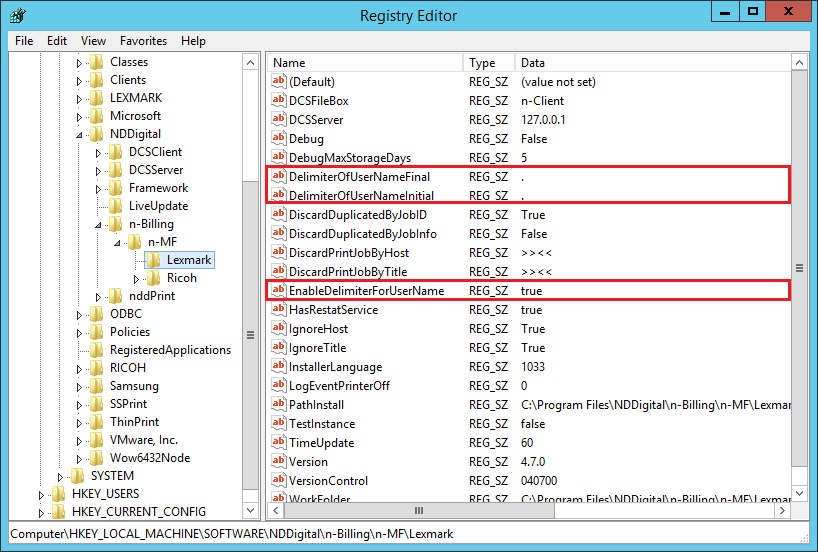Screen dimensions: 818x552
Task: Click the ab icon next to EnableDelimiterForUserName
Action: (x=279, y=291)
